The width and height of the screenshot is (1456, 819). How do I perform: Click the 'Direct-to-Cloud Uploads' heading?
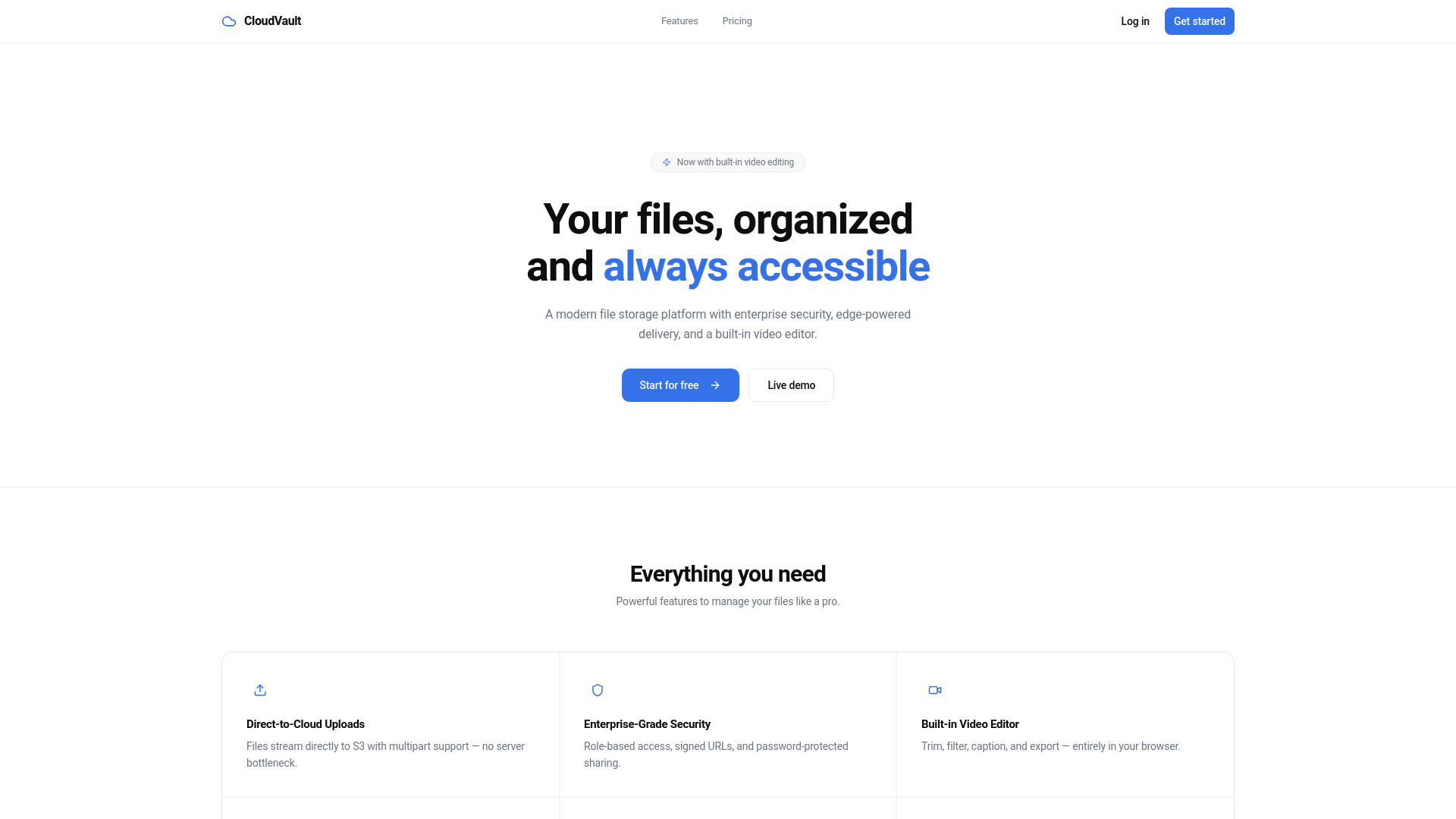coord(306,724)
